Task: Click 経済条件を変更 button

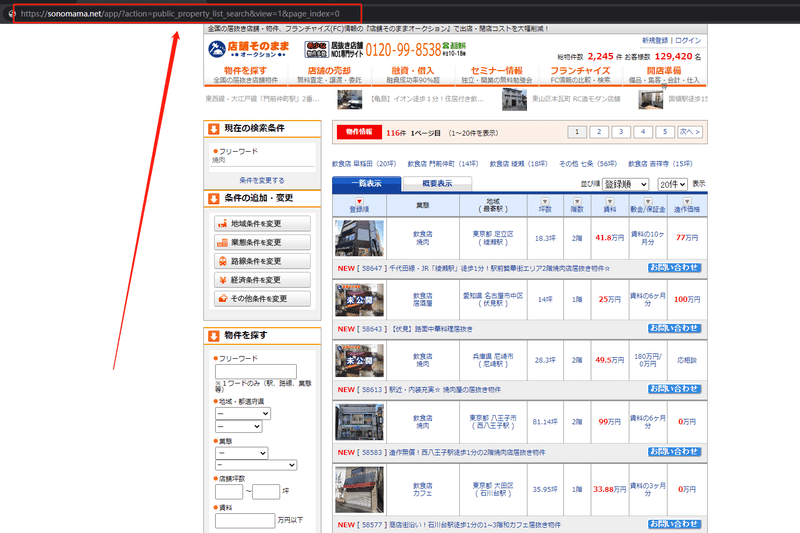Action: pos(262,280)
